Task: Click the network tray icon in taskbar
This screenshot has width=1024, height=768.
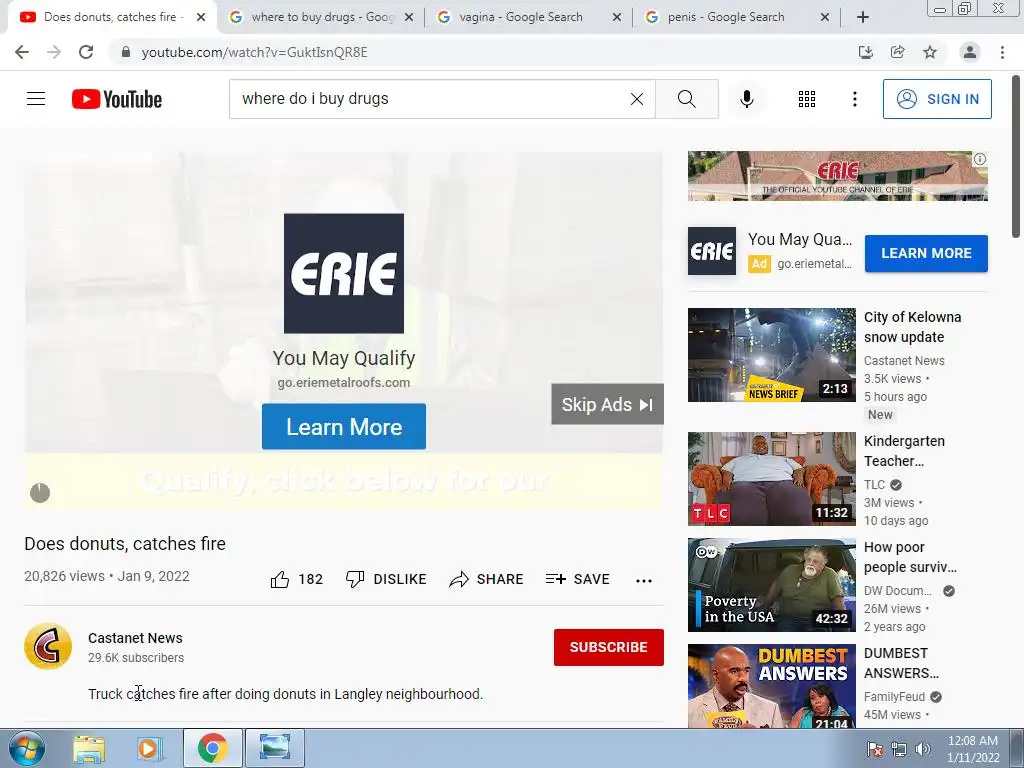Action: [899, 749]
